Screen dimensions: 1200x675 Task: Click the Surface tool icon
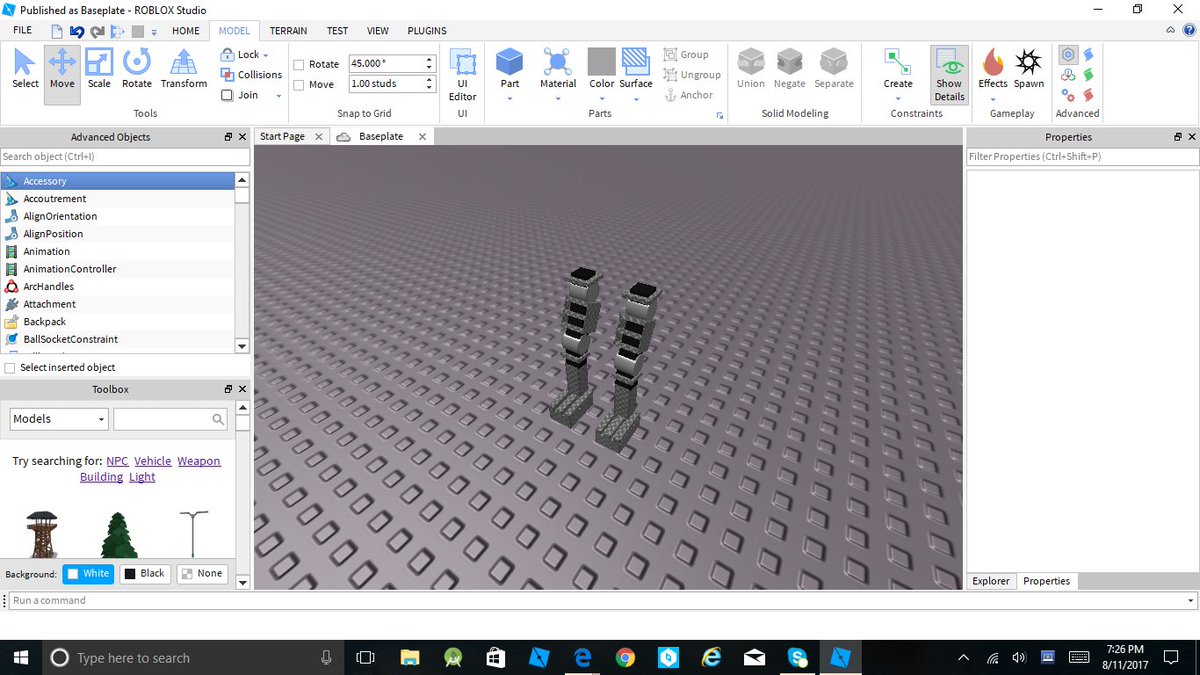(636, 62)
